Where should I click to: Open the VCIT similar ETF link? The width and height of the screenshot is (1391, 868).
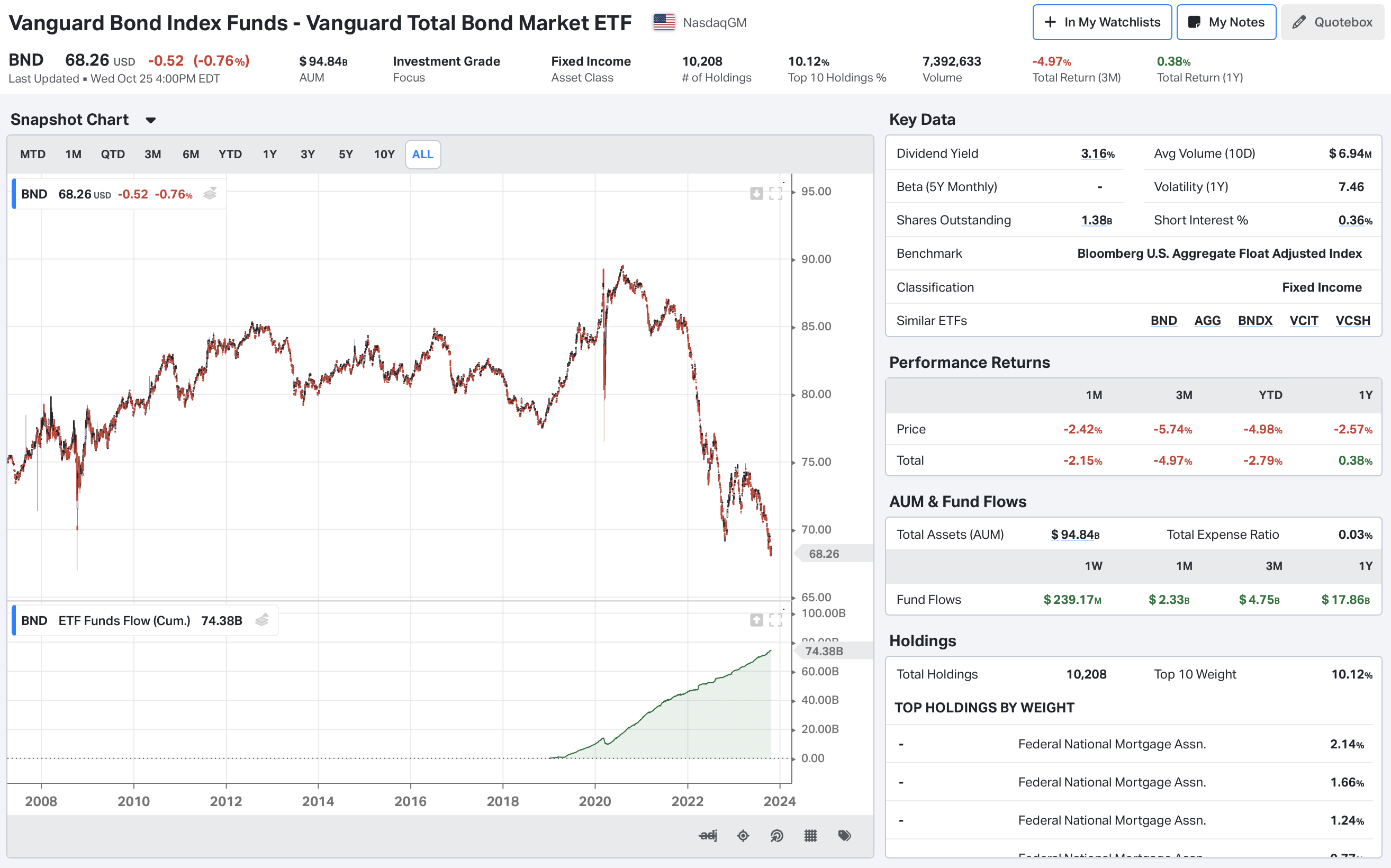pos(1304,320)
